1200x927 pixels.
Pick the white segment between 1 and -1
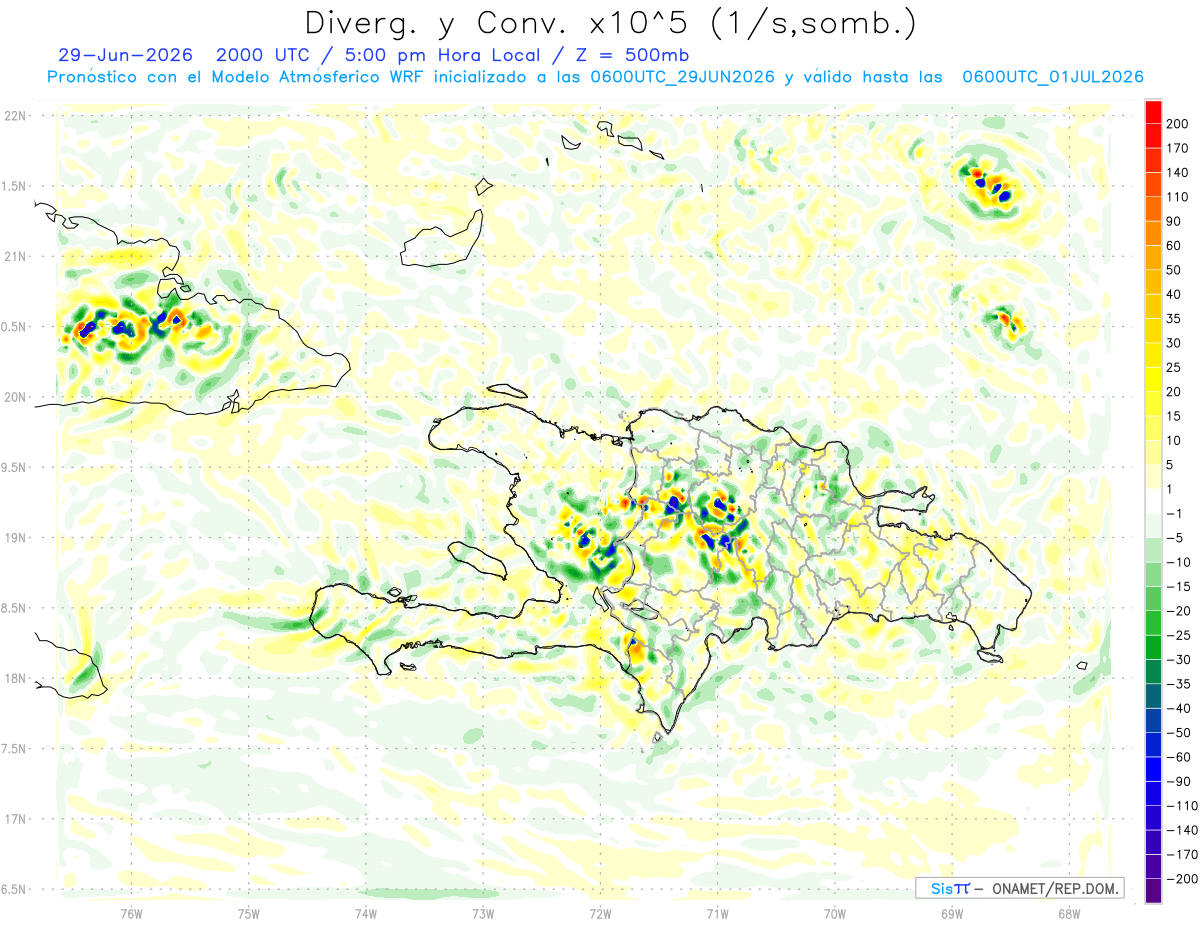coord(1153,501)
